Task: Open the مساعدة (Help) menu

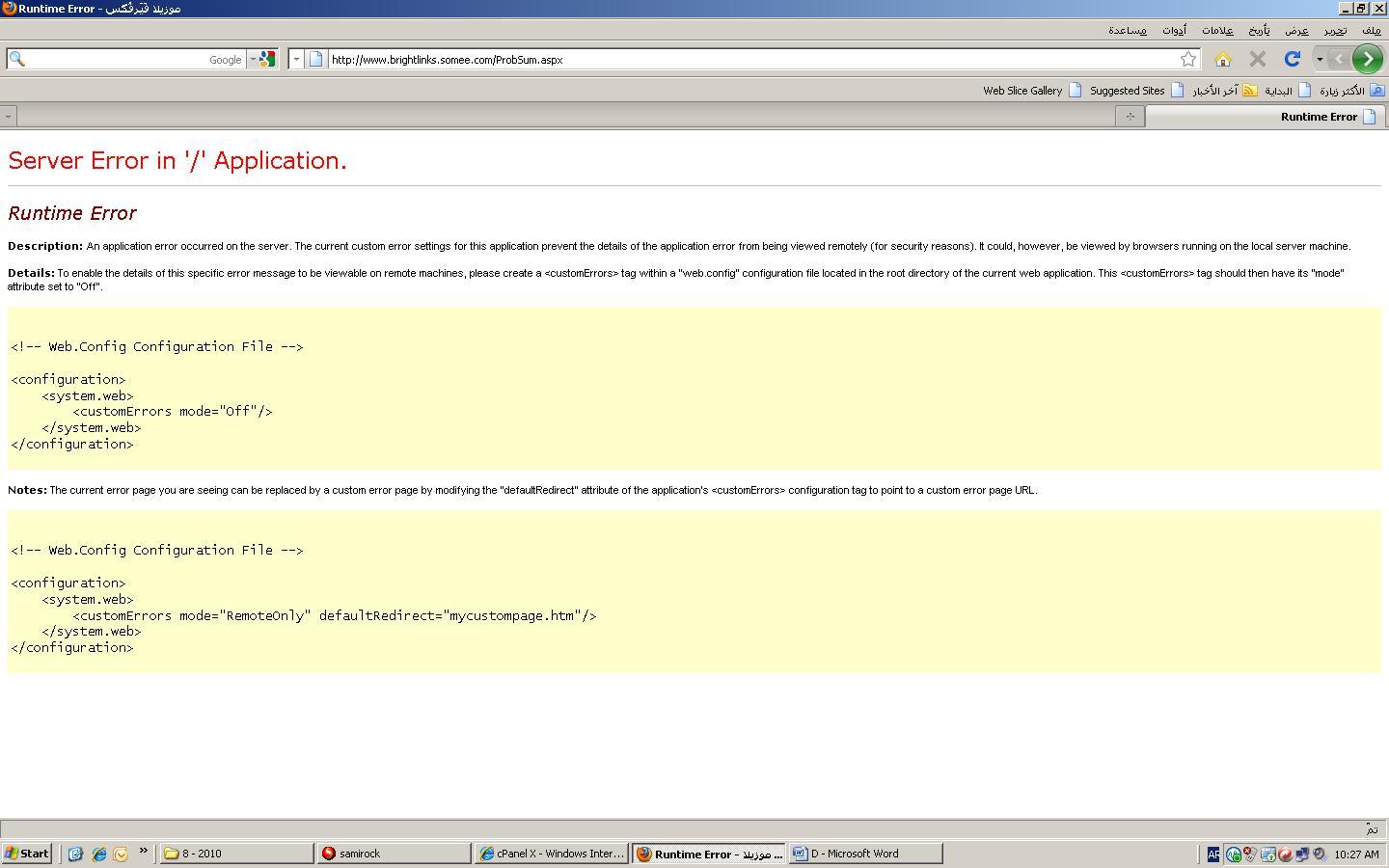Action: [1128, 30]
